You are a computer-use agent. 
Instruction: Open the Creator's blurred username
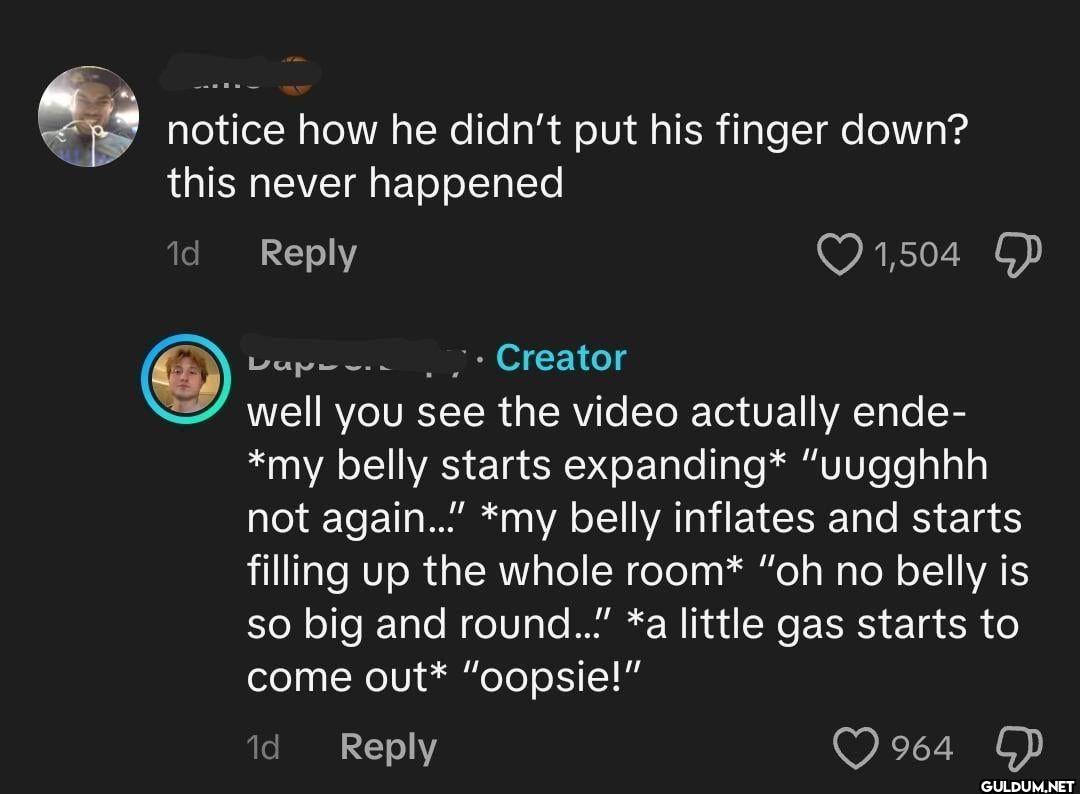[355, 358]
